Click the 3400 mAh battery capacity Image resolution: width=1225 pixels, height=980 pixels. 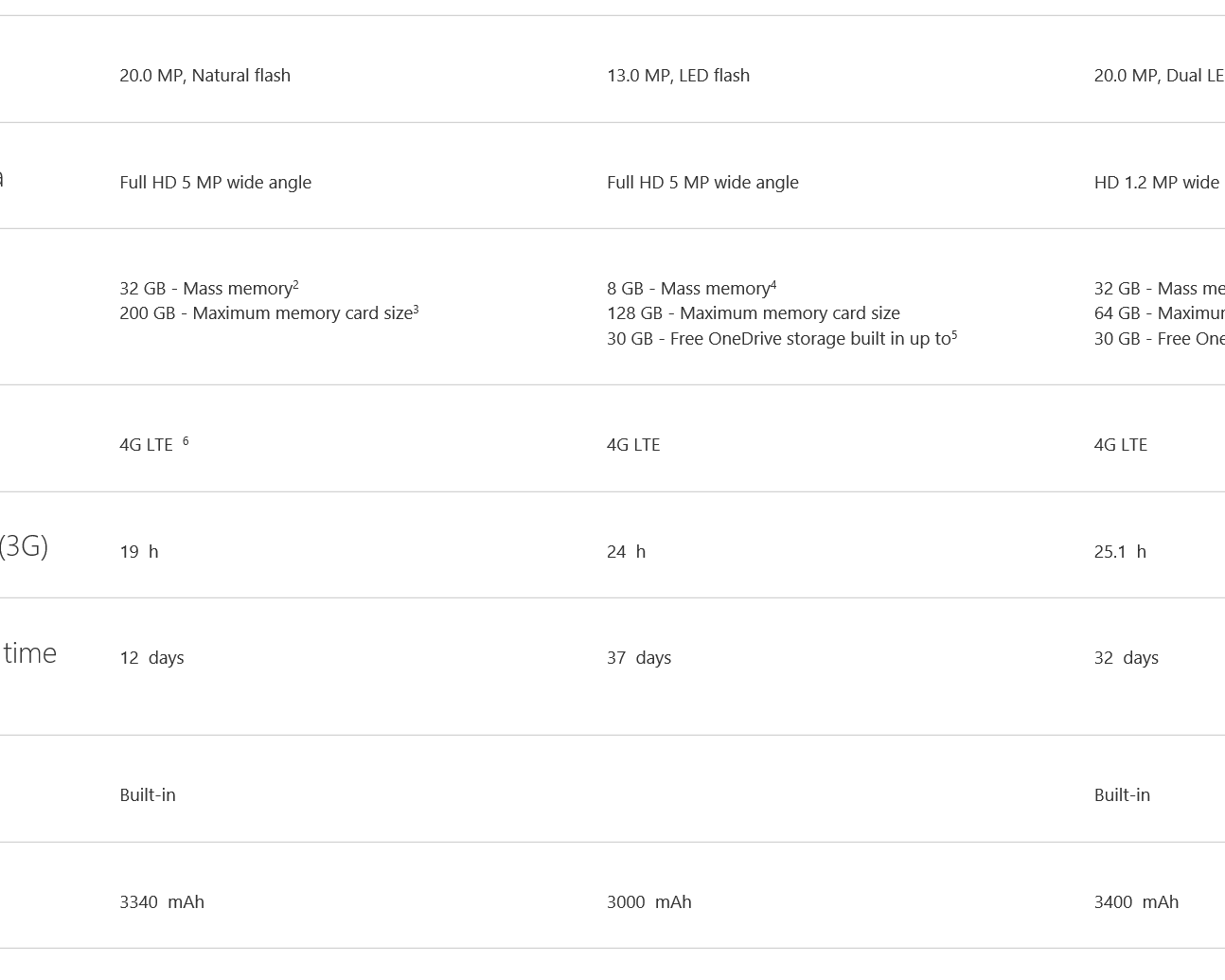coord(1137,902)
